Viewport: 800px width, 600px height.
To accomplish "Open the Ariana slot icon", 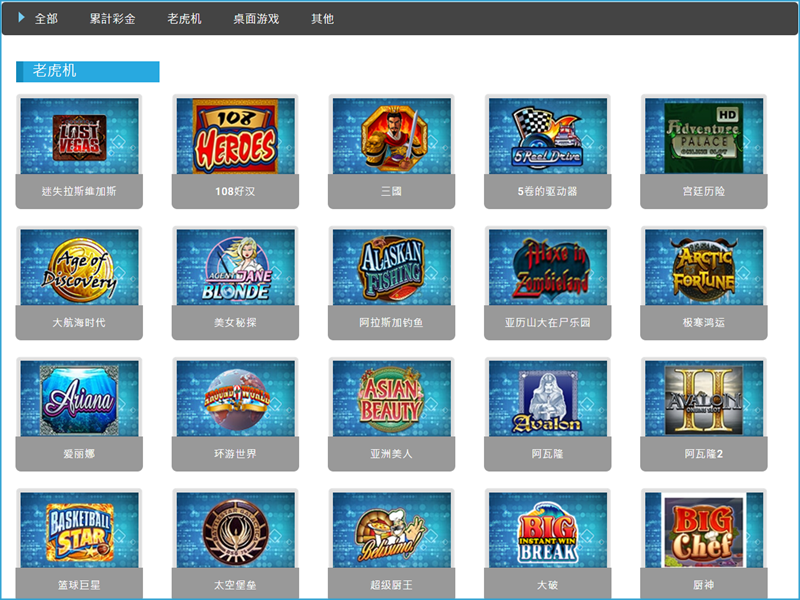I will coord(79,399).
